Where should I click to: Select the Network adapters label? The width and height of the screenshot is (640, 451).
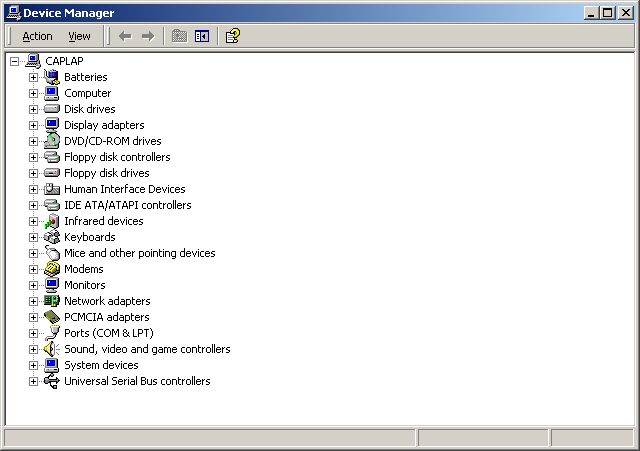[107, 301]
